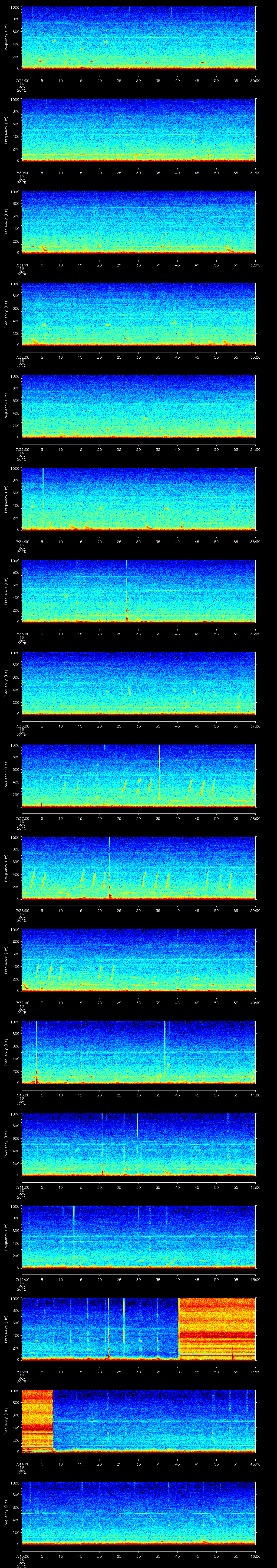Viewport: 277px width, 1568px height.
Task: Select the spectrogram panel starting at 7:34:00
Action: [x=139, y=499]
